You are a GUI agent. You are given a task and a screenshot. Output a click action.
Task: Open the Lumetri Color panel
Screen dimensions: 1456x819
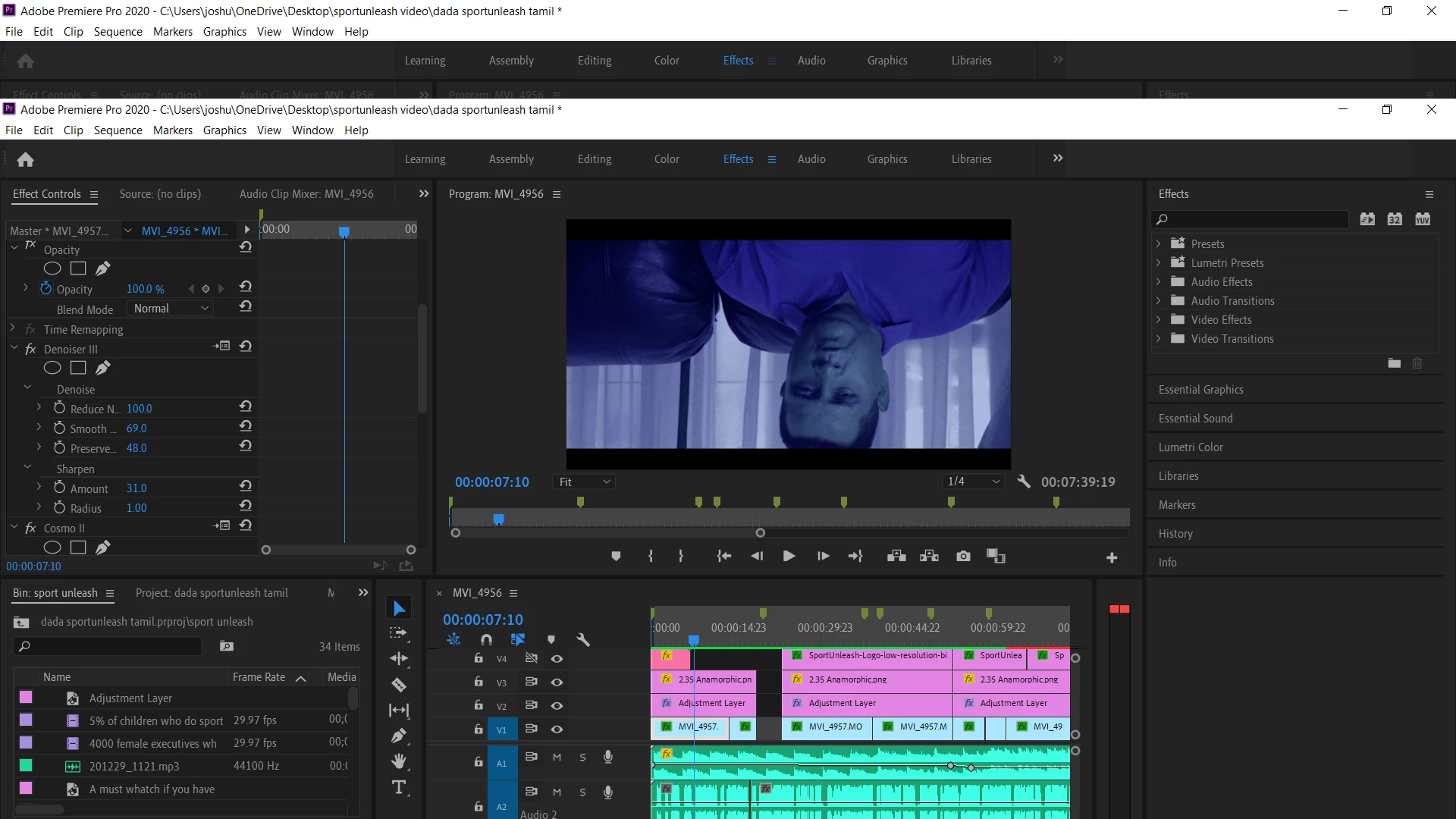click(x=1191, y=447)
